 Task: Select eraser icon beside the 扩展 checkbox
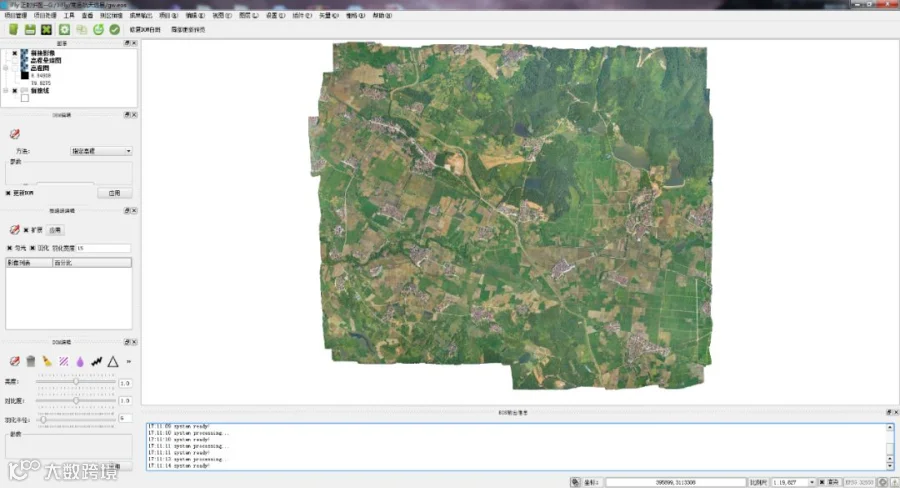coord(14,230)
